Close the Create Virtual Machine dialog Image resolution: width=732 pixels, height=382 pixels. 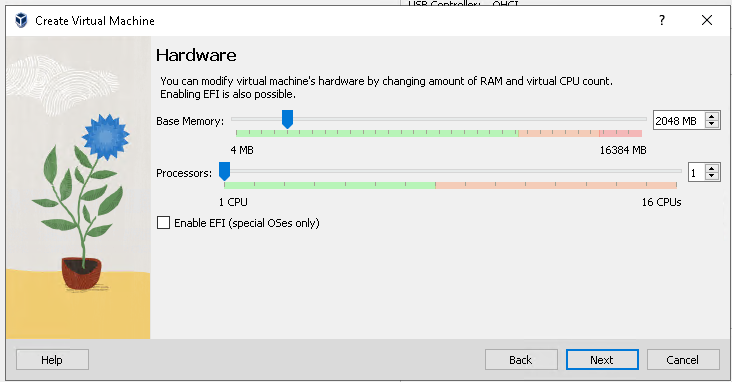tap(707, 20)
